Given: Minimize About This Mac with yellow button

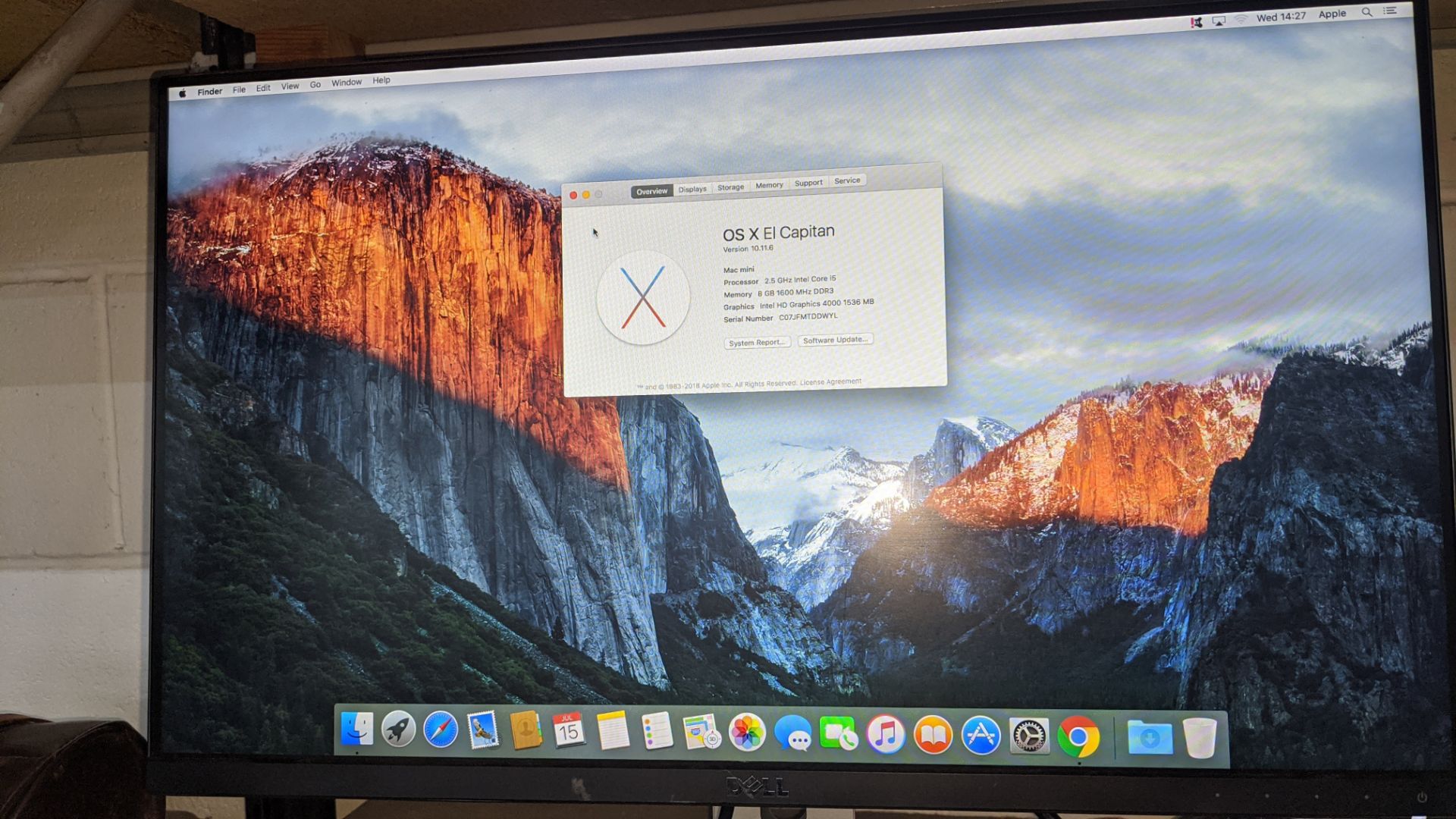Looking at the screenshot, I should pyautogui.click(x=585, y=195).
